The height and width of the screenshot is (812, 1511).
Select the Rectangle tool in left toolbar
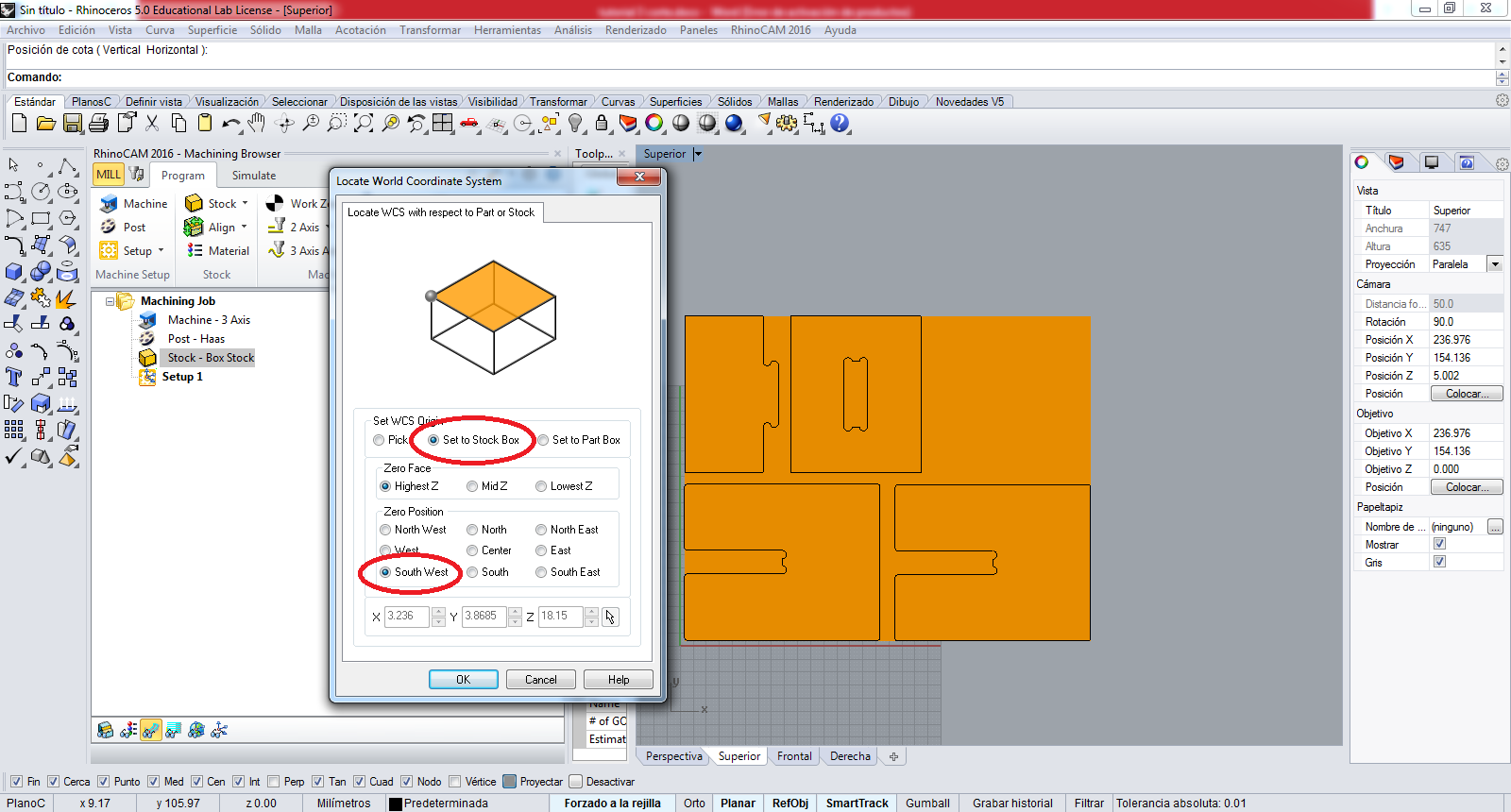pyautogui.click(x=41, y=218)
